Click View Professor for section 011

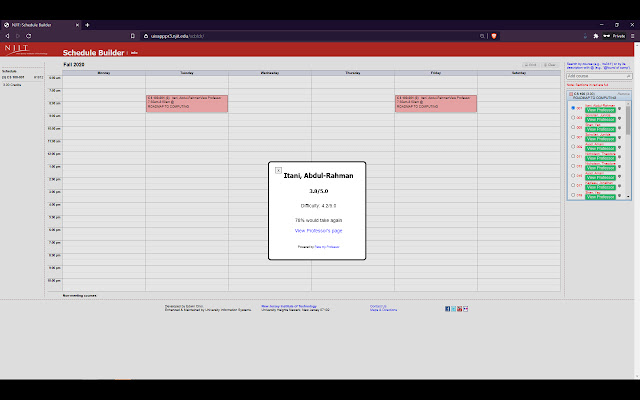click(600, 158)
